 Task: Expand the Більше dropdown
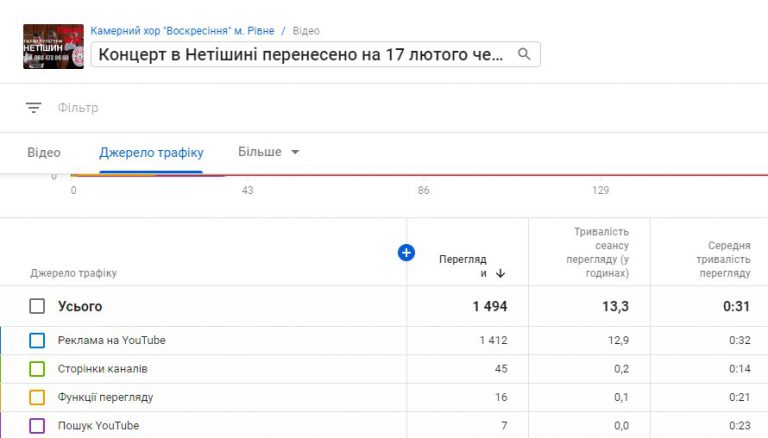[269, 152]
